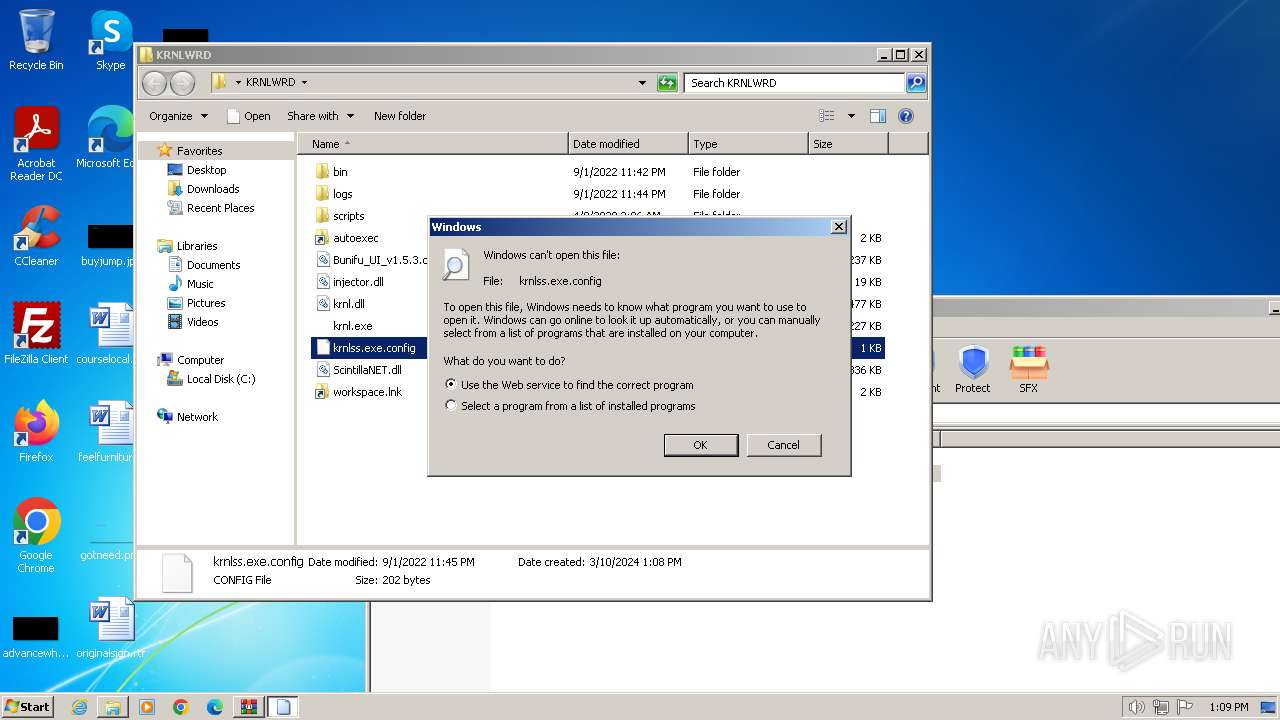Click the Protect shield icon in WinRAR
This screenshot has height=720, width=1280.
(973, 369)
